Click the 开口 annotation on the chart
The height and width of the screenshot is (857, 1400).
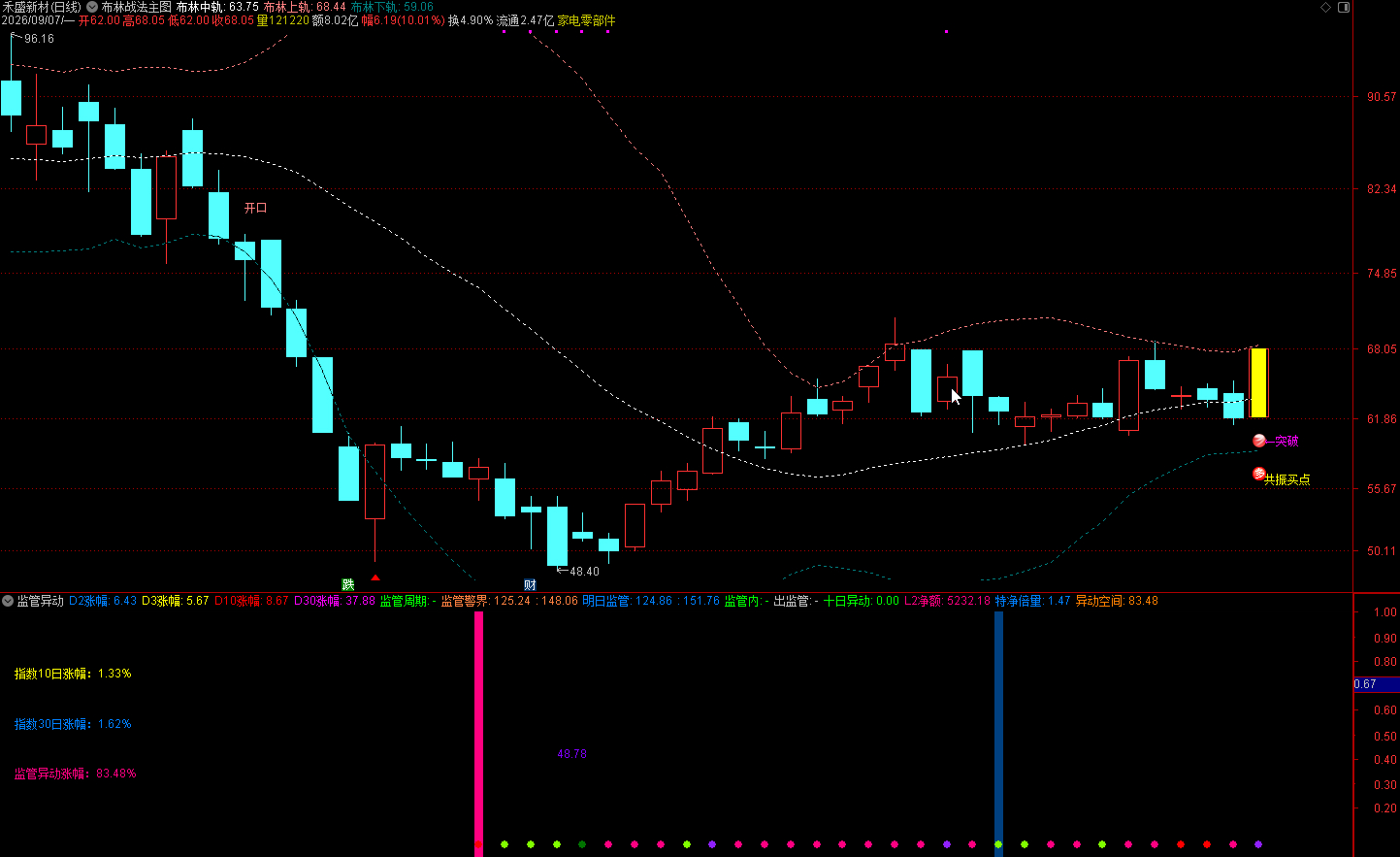click(x=255, y=208)
